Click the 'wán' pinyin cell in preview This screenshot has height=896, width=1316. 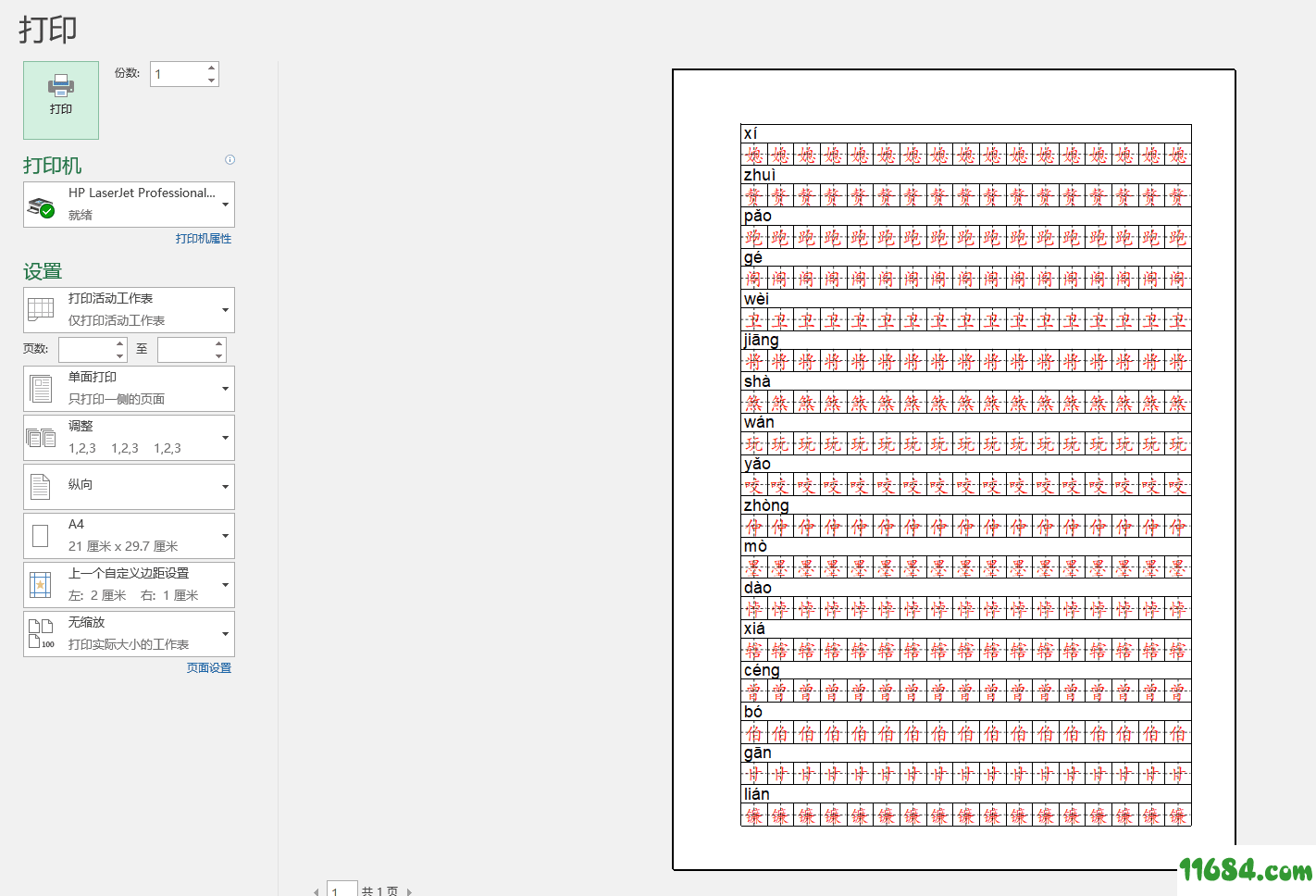pos(966,423)
